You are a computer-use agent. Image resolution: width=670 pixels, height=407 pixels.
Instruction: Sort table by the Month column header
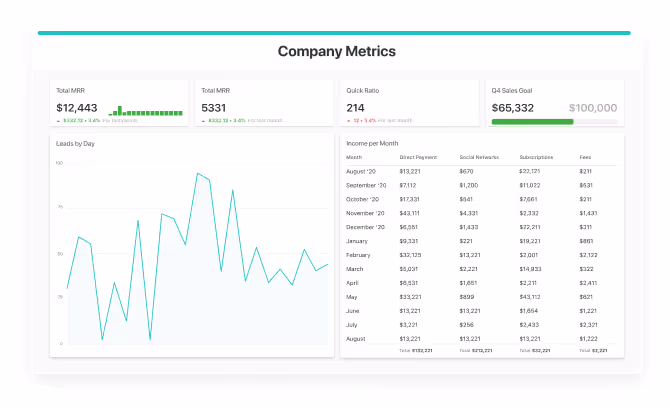[x=354, y=158]
